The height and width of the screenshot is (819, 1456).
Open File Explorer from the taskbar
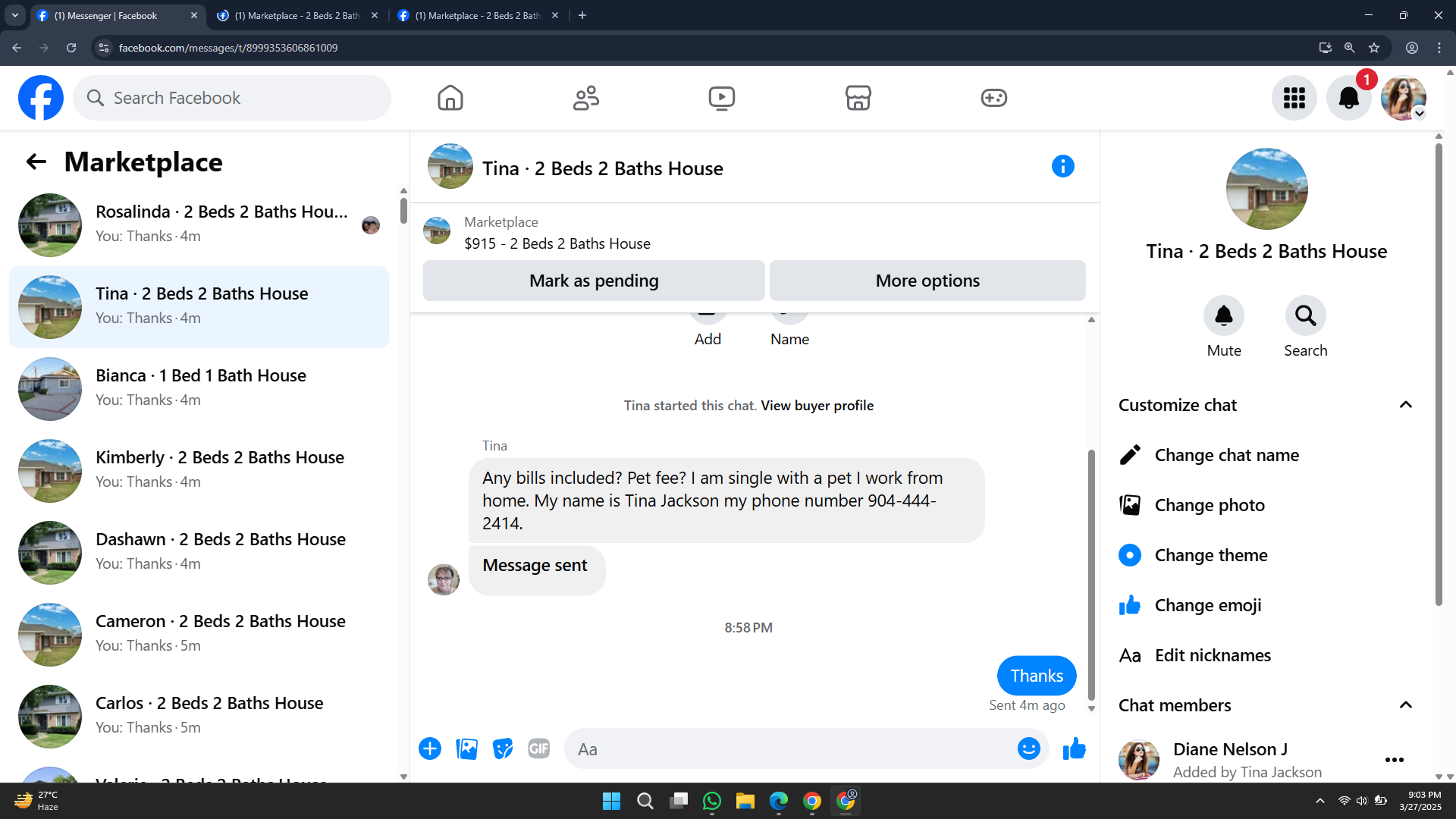[x=745, y=801]
